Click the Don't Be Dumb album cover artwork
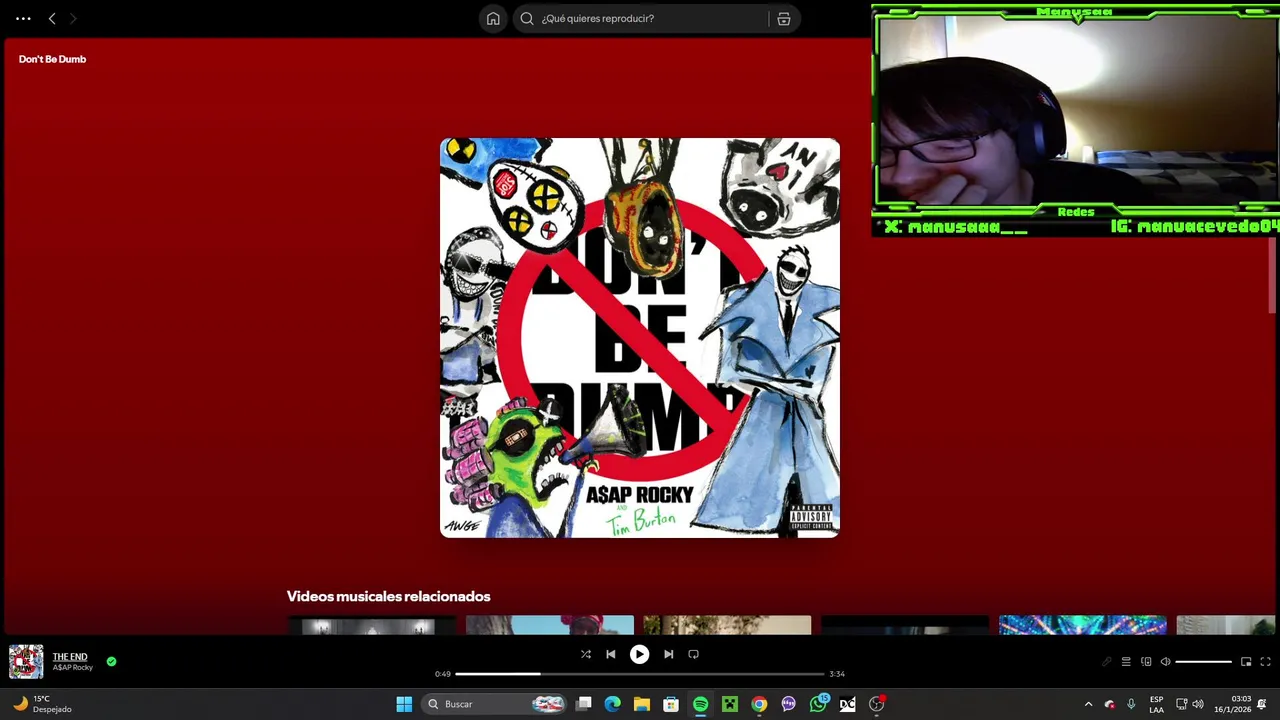The image size is (1280, 720). pos(640,338)
